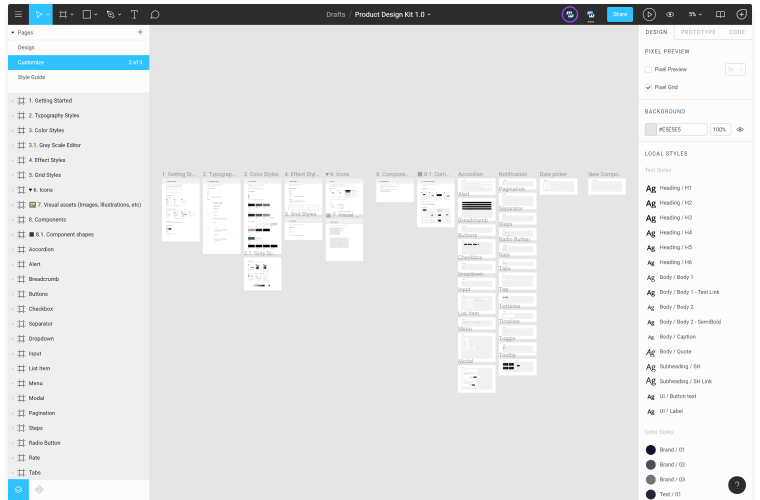Click the purple-ringed user avatar
Image resolution: width=760 pixels, height=500 pixels.
pyautogui.click(x=570, y=15)
